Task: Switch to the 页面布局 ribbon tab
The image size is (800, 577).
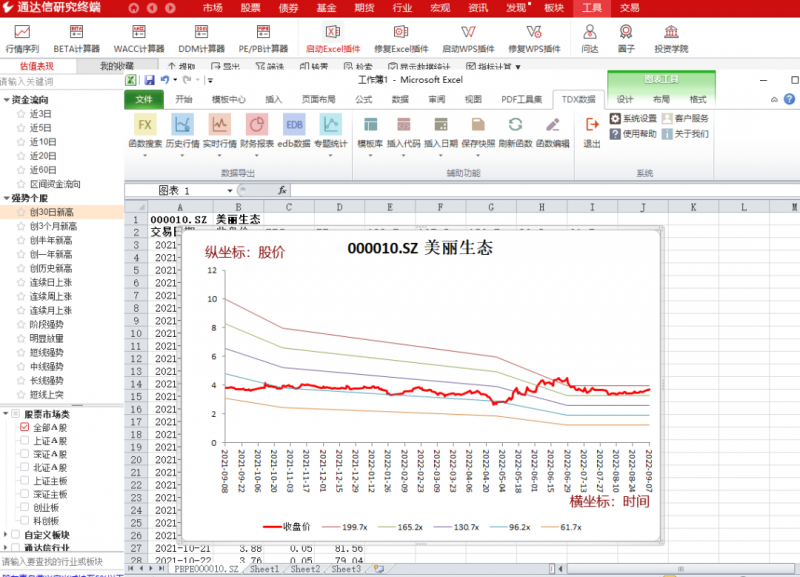Action: pyautogui.click(x=318, y=99)
